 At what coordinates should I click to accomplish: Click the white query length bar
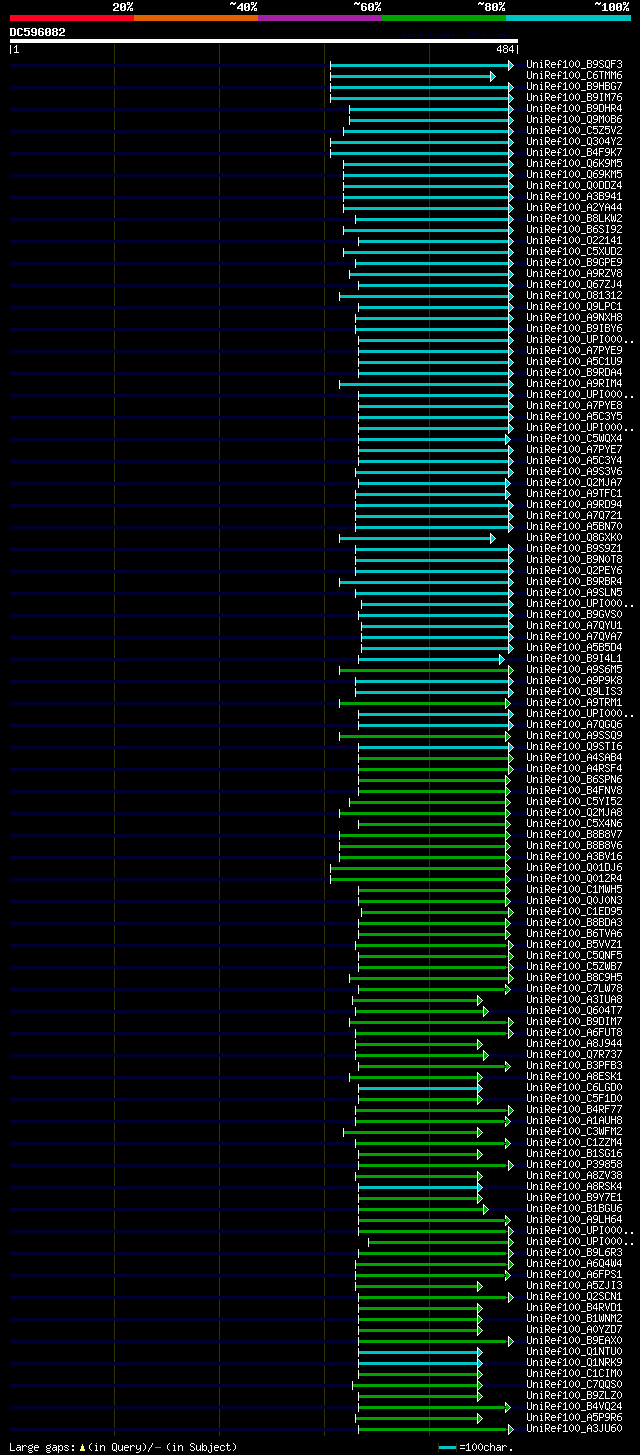263,41
